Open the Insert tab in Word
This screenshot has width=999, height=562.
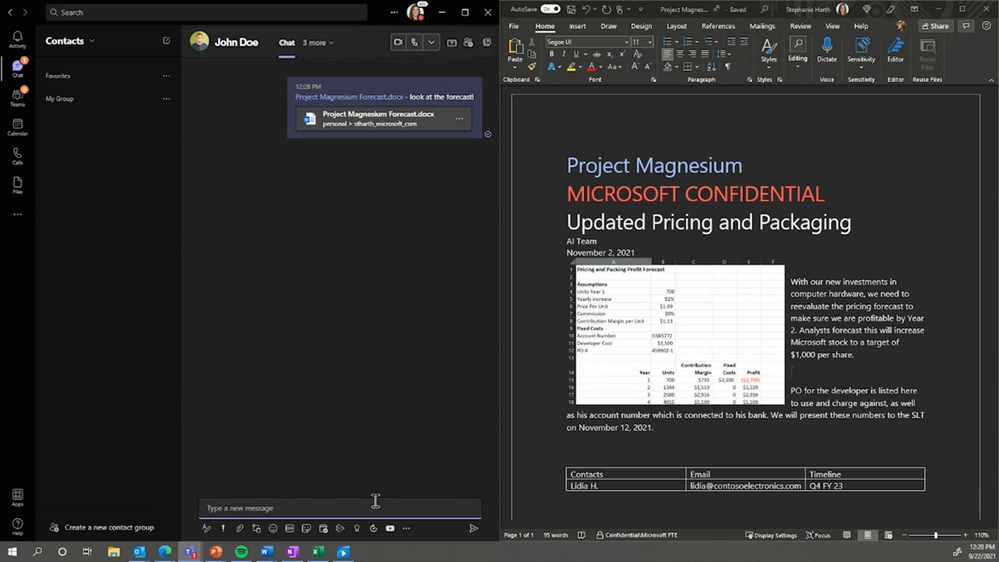pyautogui.click(x=577, y=26)
